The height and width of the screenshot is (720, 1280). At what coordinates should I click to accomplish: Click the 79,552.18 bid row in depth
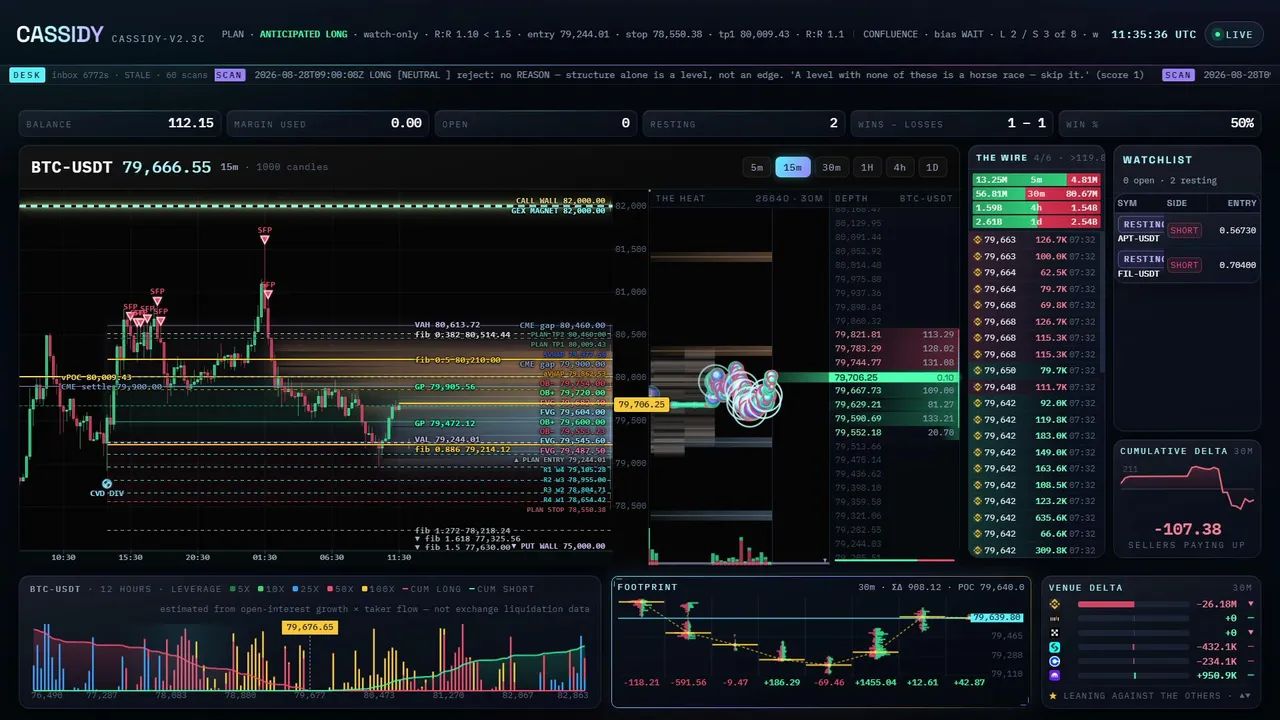(895, 433)
